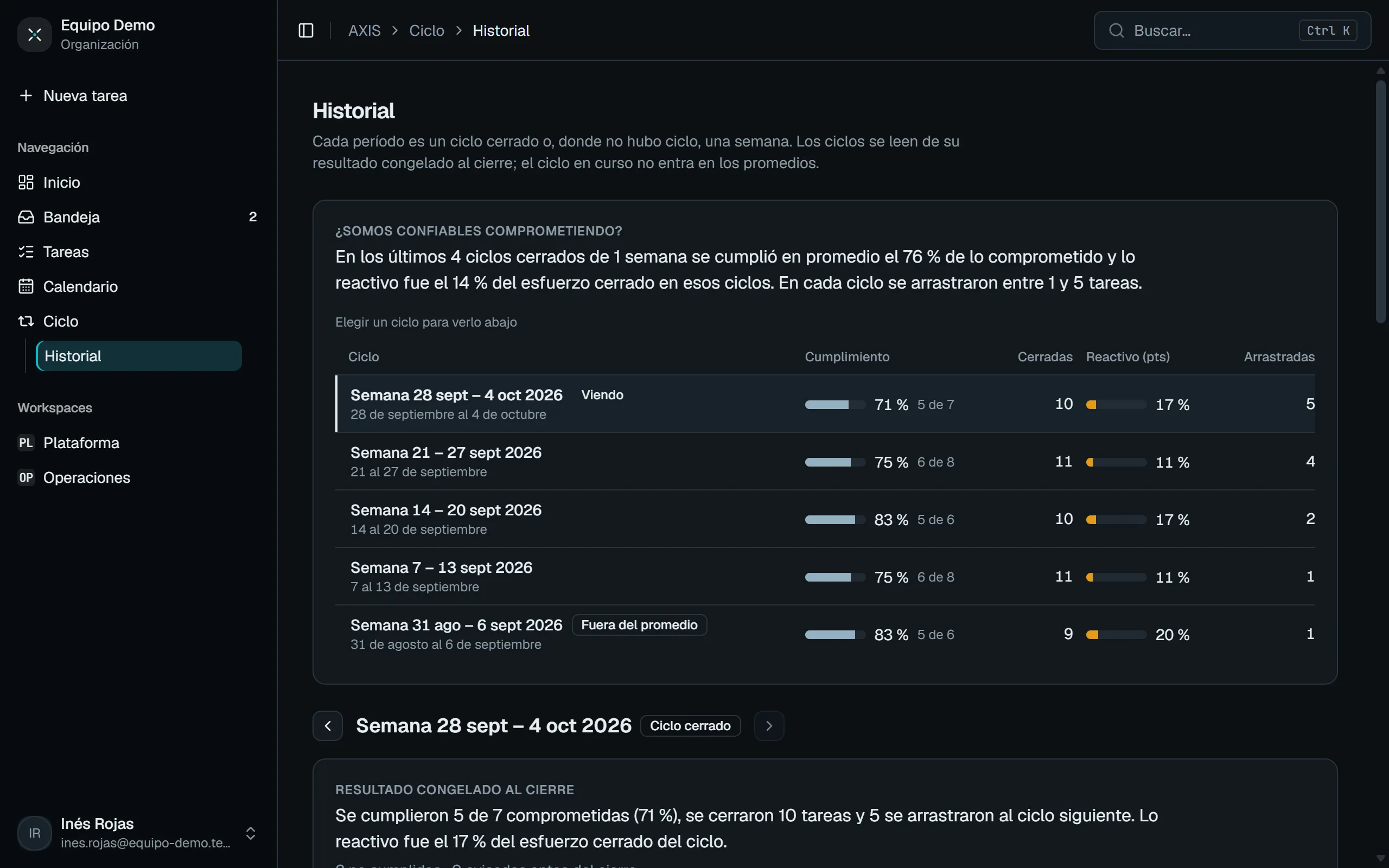This screenshot has width=1389, height=868.
Task: Click the Fuera del promedio badge
Action: 639,624
